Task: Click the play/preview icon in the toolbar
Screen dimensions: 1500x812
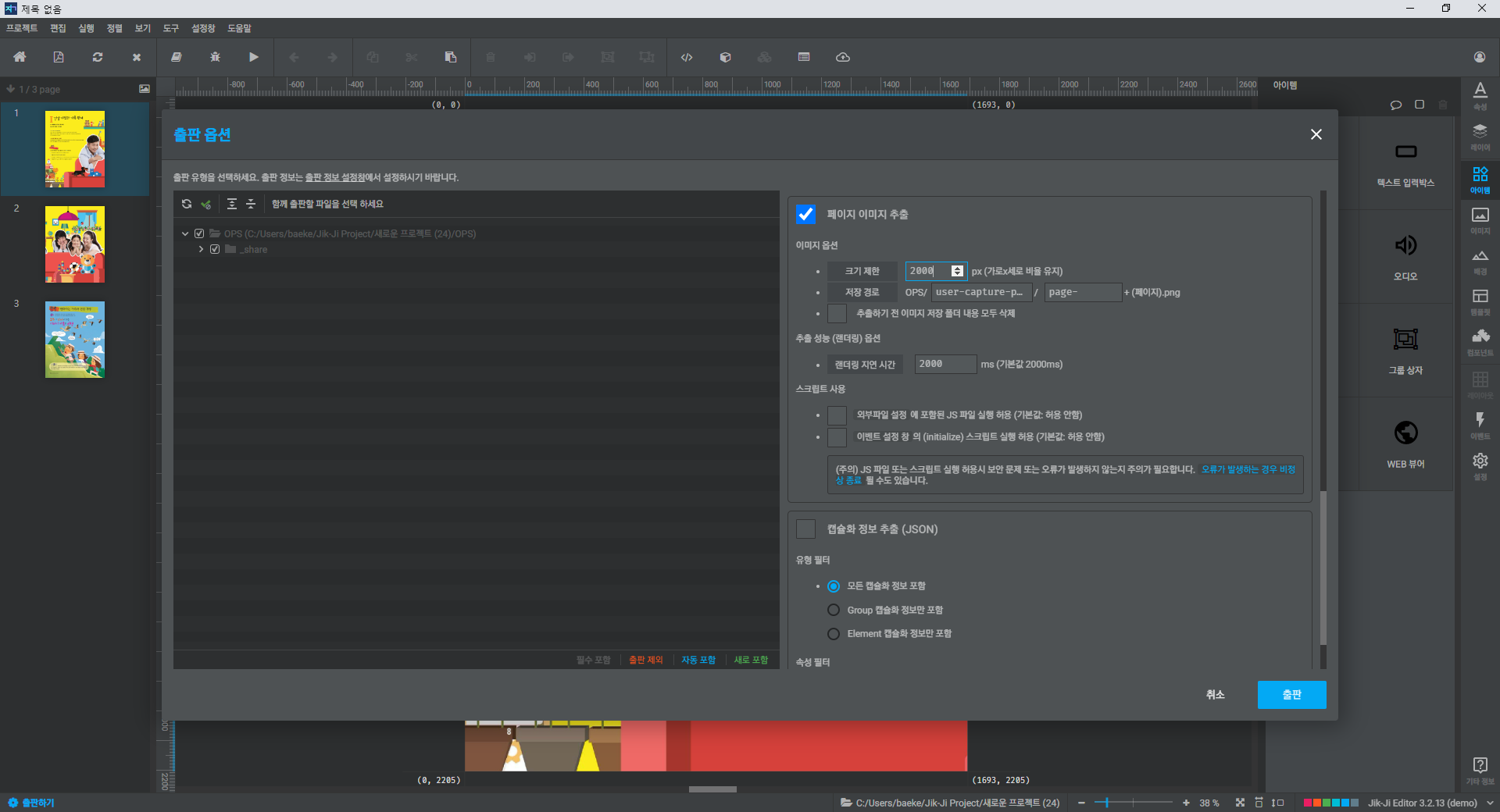Action: 253,57
